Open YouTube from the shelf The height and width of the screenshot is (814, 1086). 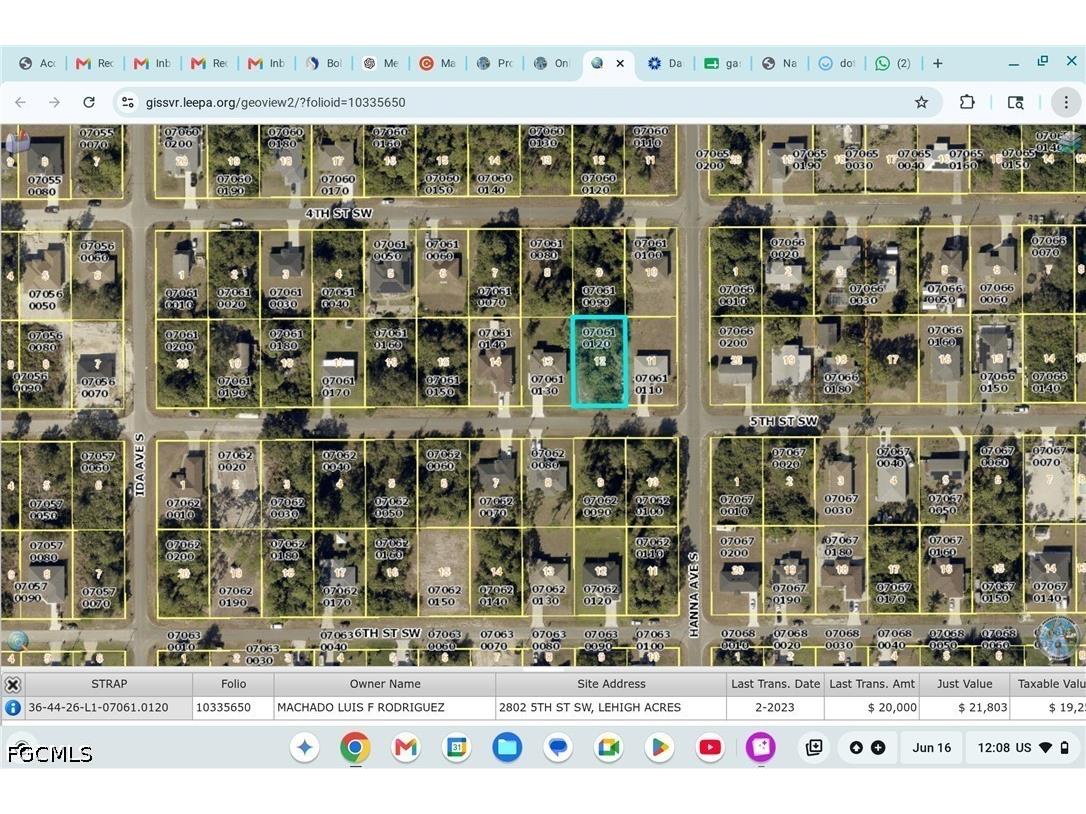[710, 747]
